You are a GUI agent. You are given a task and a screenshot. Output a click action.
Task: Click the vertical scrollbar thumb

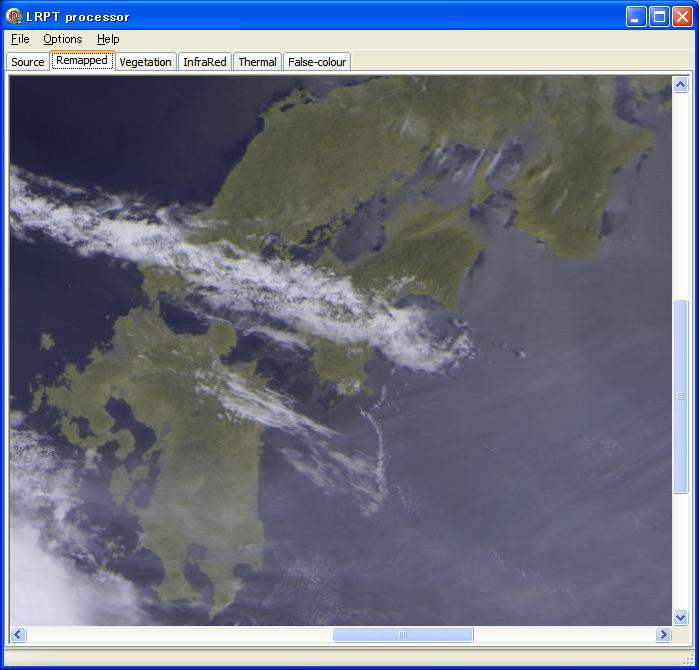point(680,396)
